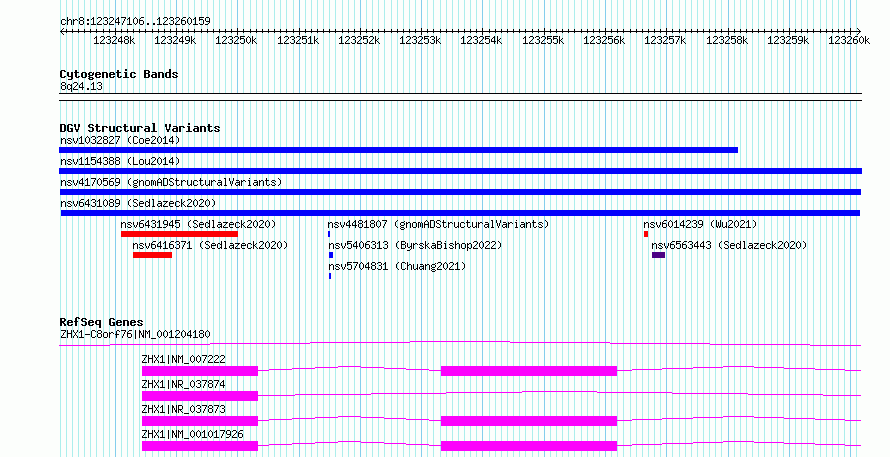Viewport: 890px width, 457px height.
Task: Select the small red nsv6014239 marker
Action: coord(646,234)
